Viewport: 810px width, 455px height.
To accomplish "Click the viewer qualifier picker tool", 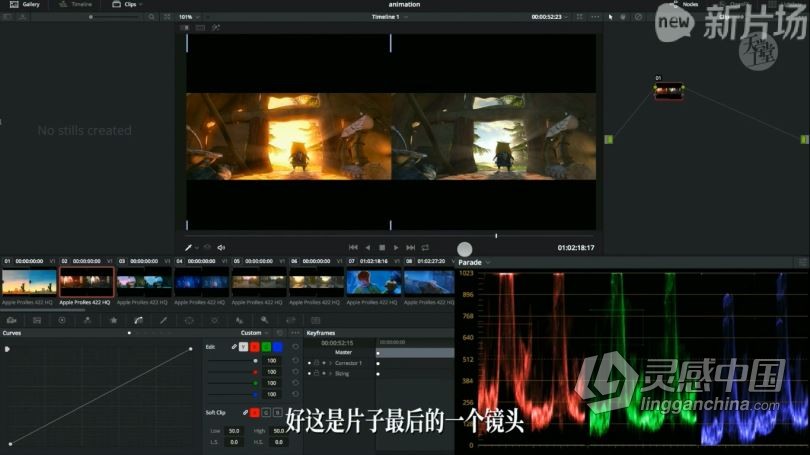I will tap(189, 248).
